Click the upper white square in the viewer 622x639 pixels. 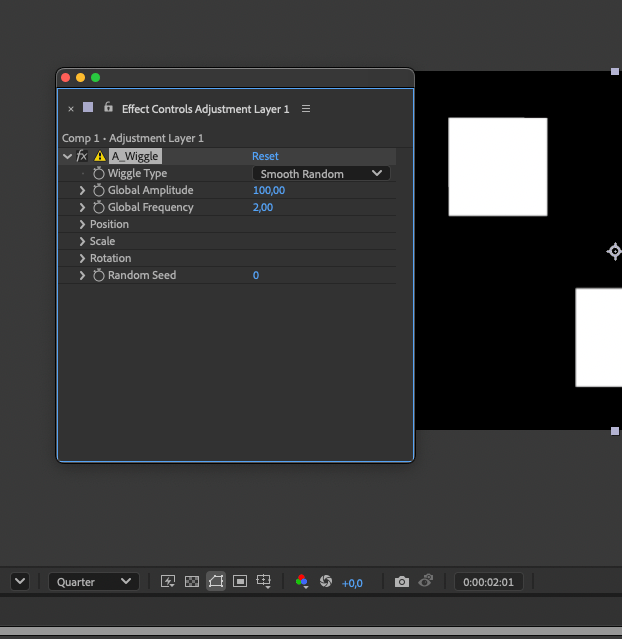pyautogui.click(x=498, y=167)
